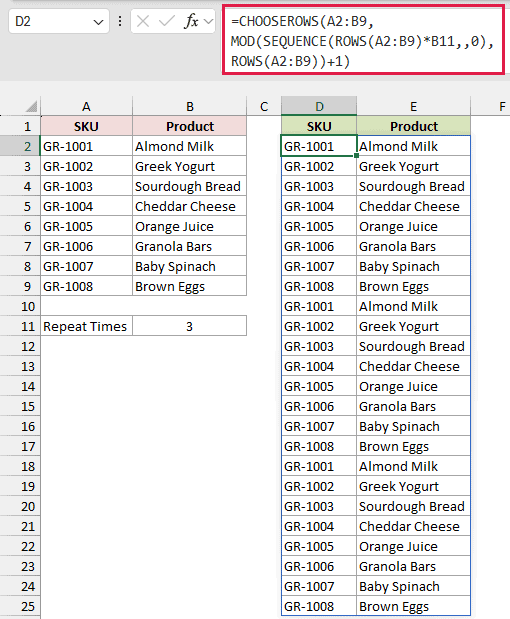Click the Cancel X icon in formula bar

click(143, 21)
